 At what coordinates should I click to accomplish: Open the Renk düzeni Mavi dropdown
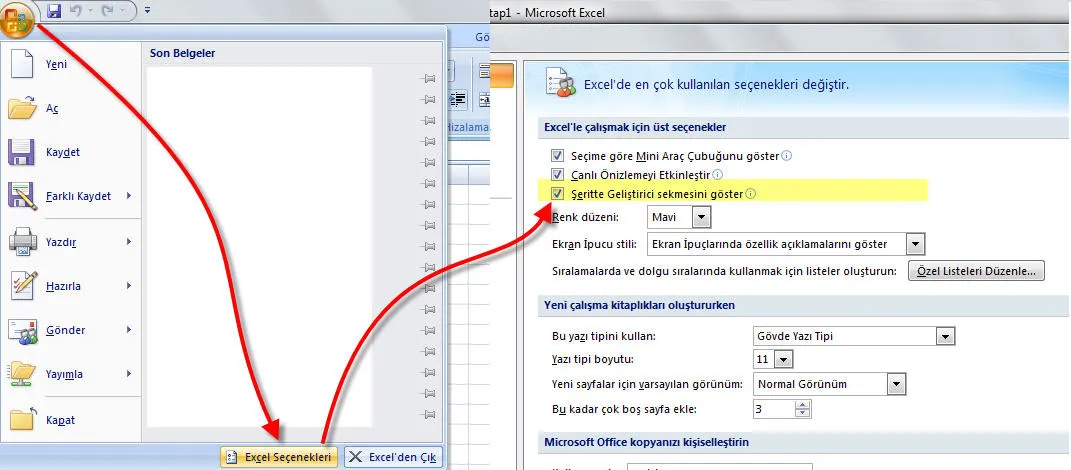pyautogui.click(x=701, y=217)
